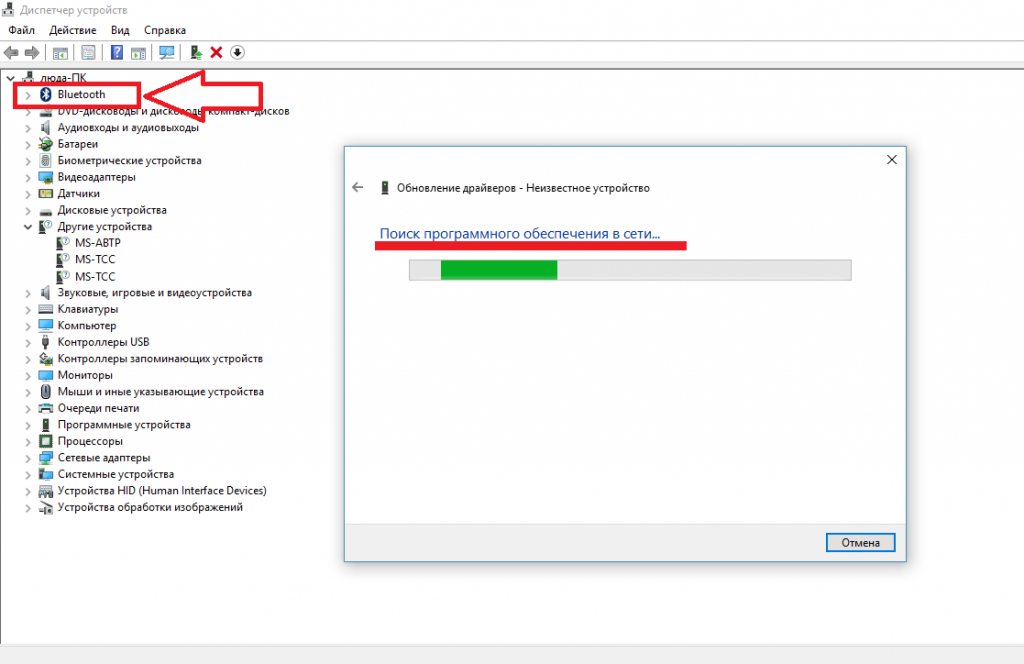This screenshot has height=664, width=1024.
Task: Click the blue Help question mark toolbar icon
Action: tap(117, 52)
